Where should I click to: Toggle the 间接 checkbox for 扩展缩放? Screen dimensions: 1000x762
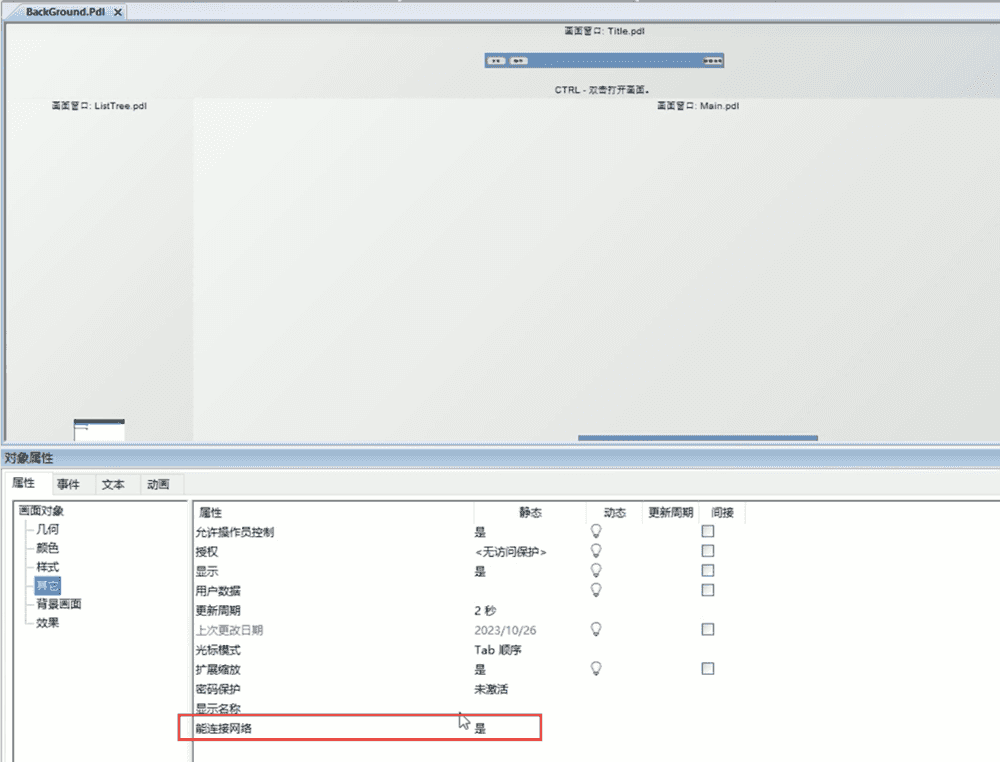pos(708,668)
